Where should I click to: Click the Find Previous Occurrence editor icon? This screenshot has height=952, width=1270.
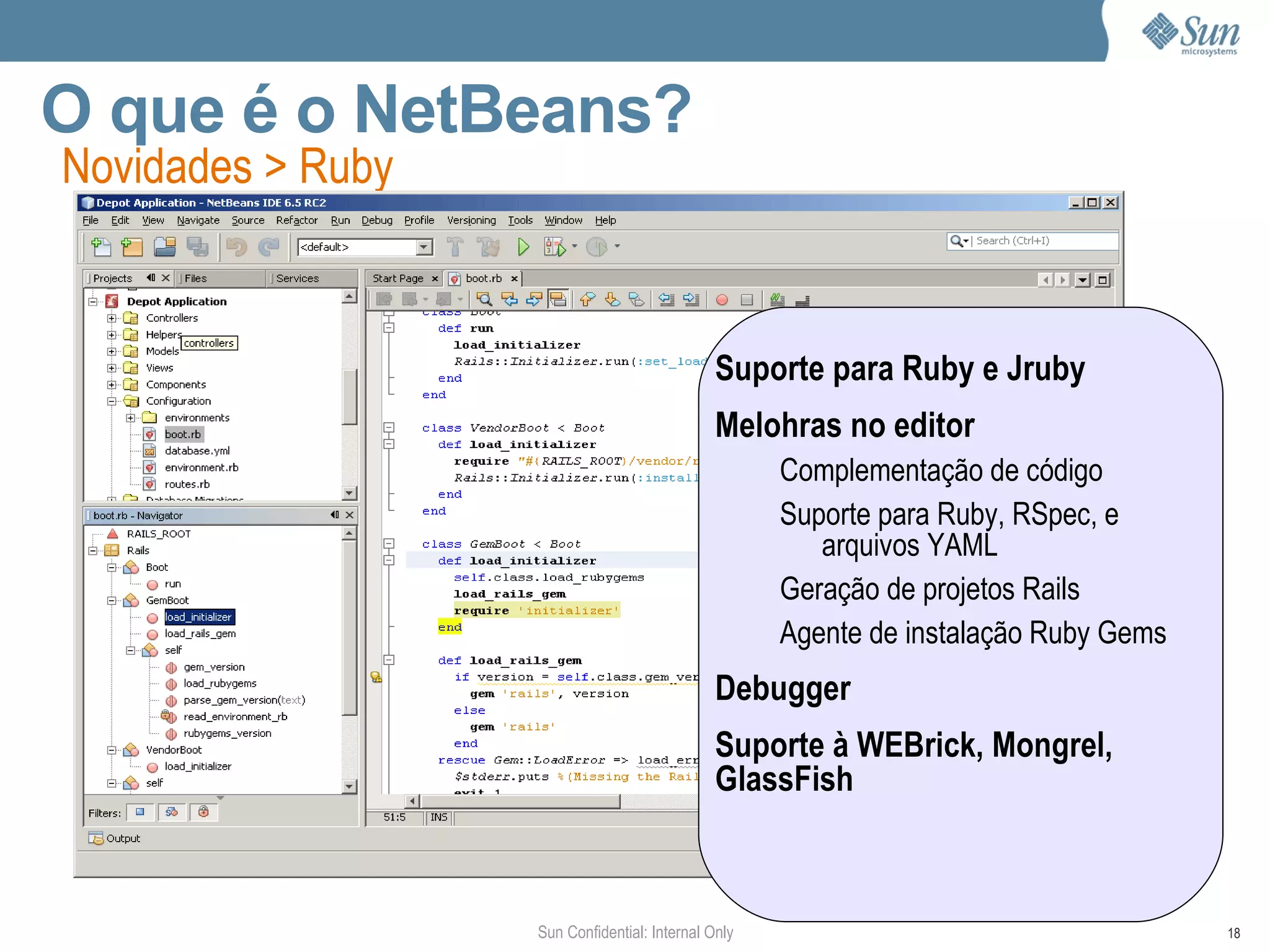(509, 299)
